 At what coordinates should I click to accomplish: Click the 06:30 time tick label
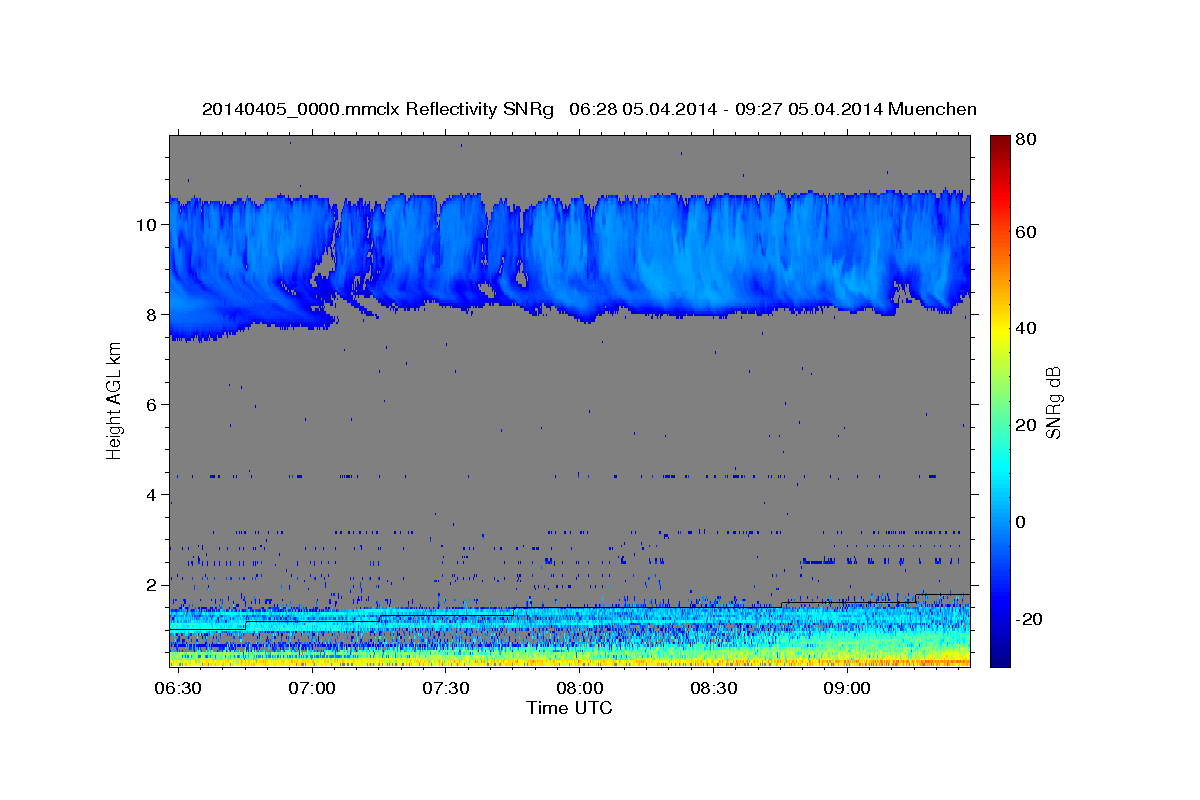click(x=178, y=688)
